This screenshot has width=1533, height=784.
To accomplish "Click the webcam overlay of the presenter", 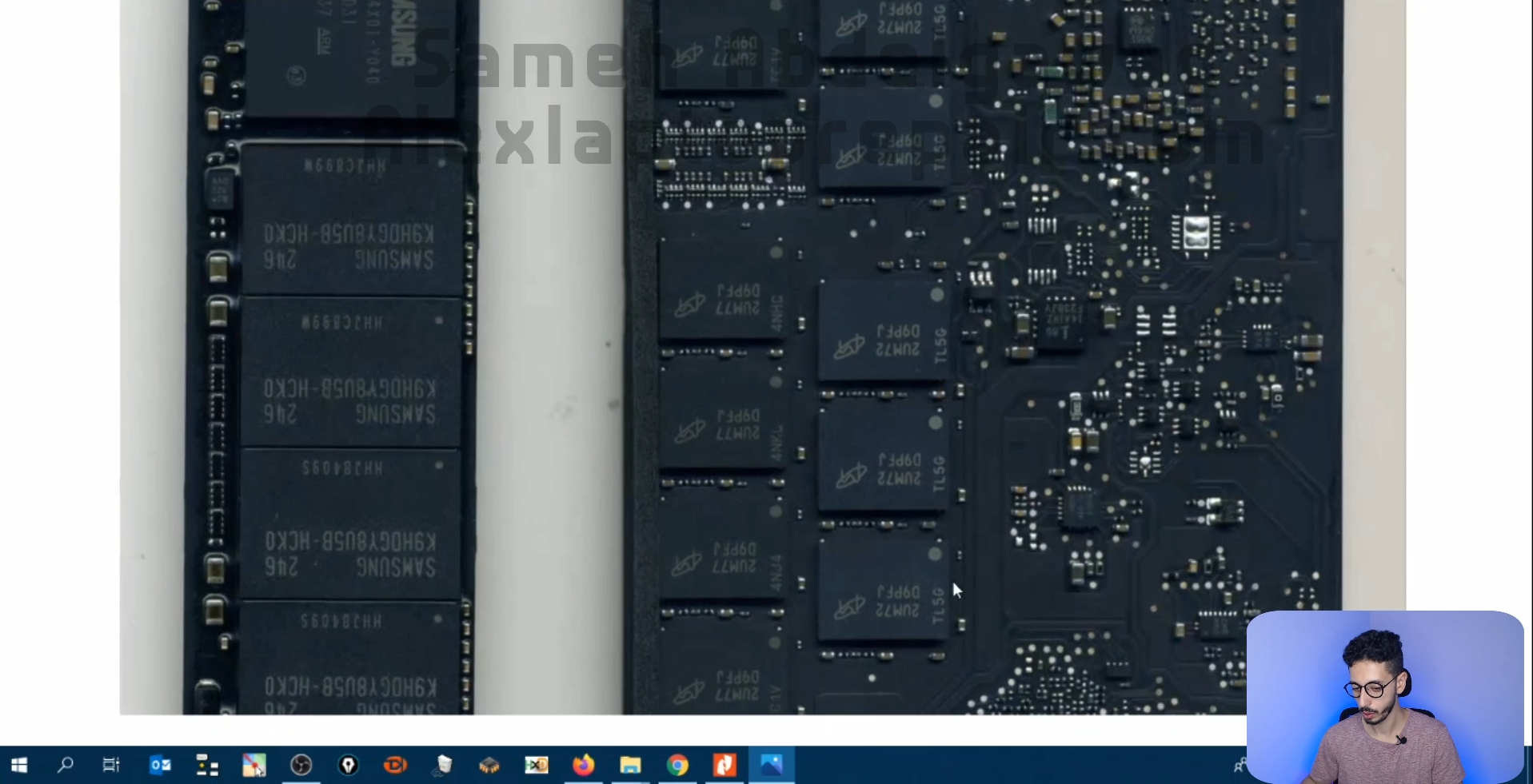I will 1384,696.
